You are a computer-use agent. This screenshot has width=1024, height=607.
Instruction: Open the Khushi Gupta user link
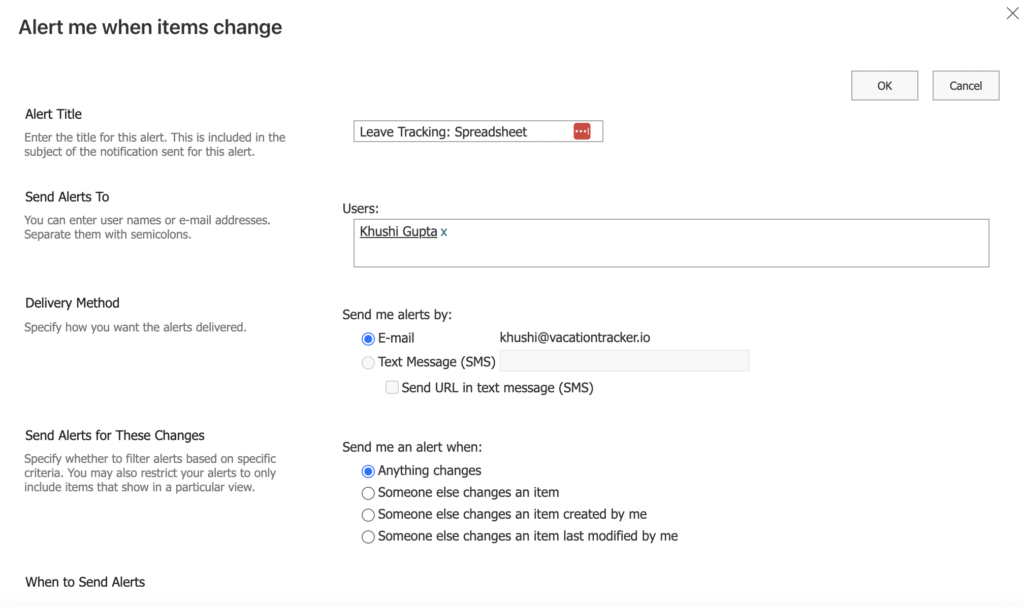[398, 232]
